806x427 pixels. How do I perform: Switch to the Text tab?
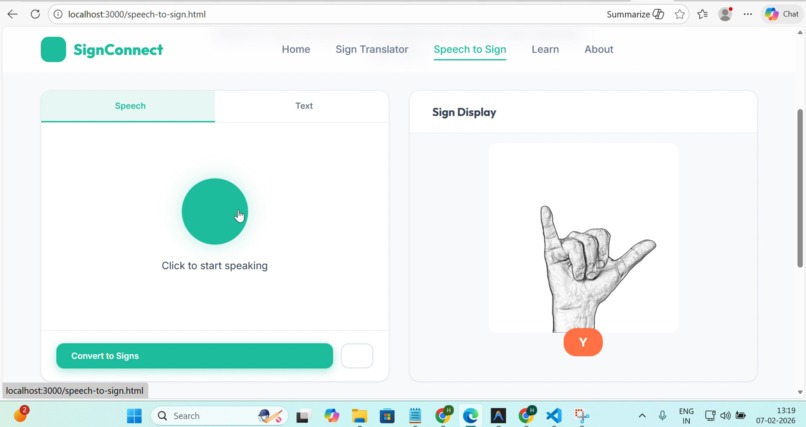tap(302, 106)
